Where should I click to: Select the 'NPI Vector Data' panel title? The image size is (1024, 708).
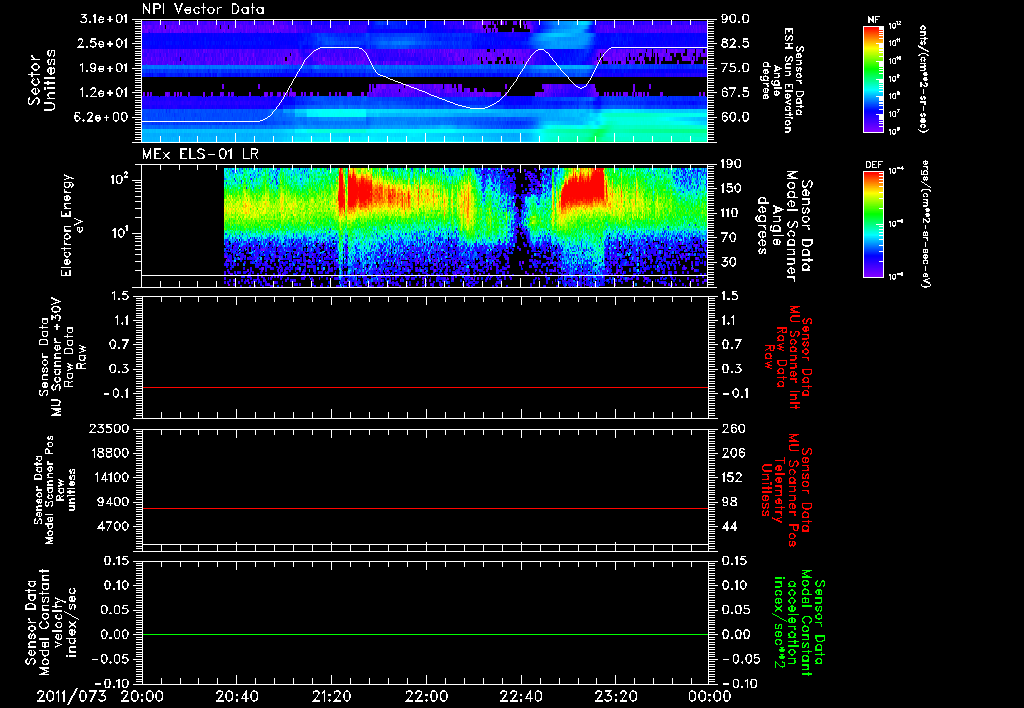pyautogui.click(x=204, y=9)
